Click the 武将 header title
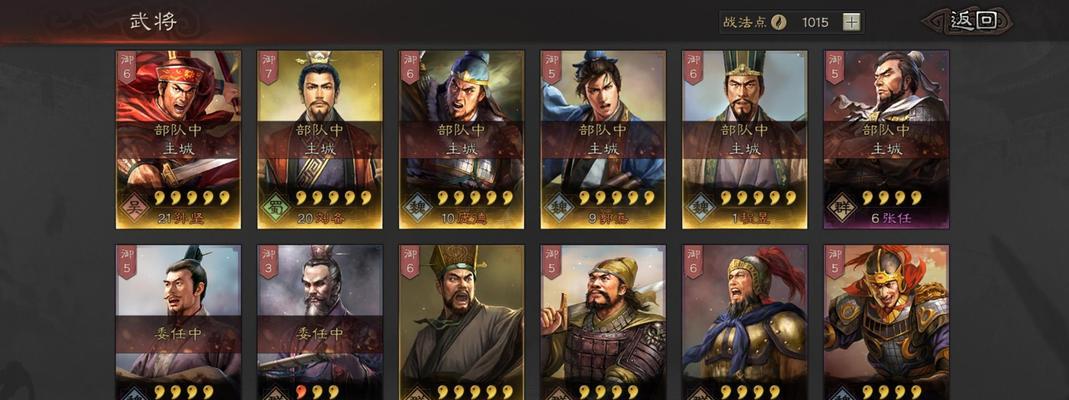The image size is (1069, 400). pyautogui.click(x=153, y=21)
